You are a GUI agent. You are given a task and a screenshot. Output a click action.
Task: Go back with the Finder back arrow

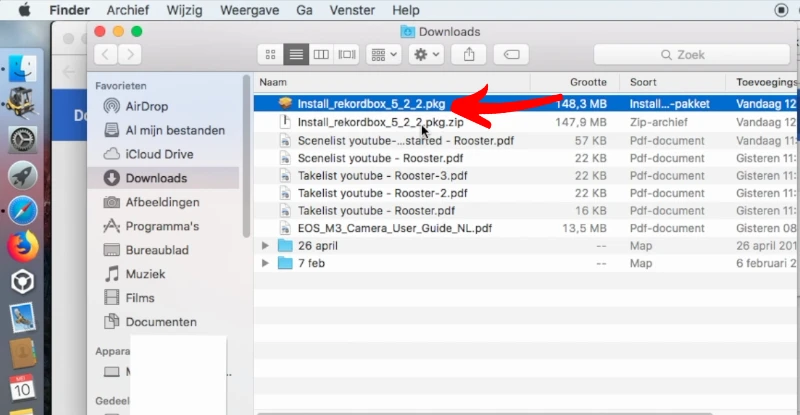pyautogui.click(x=106, y=54)
